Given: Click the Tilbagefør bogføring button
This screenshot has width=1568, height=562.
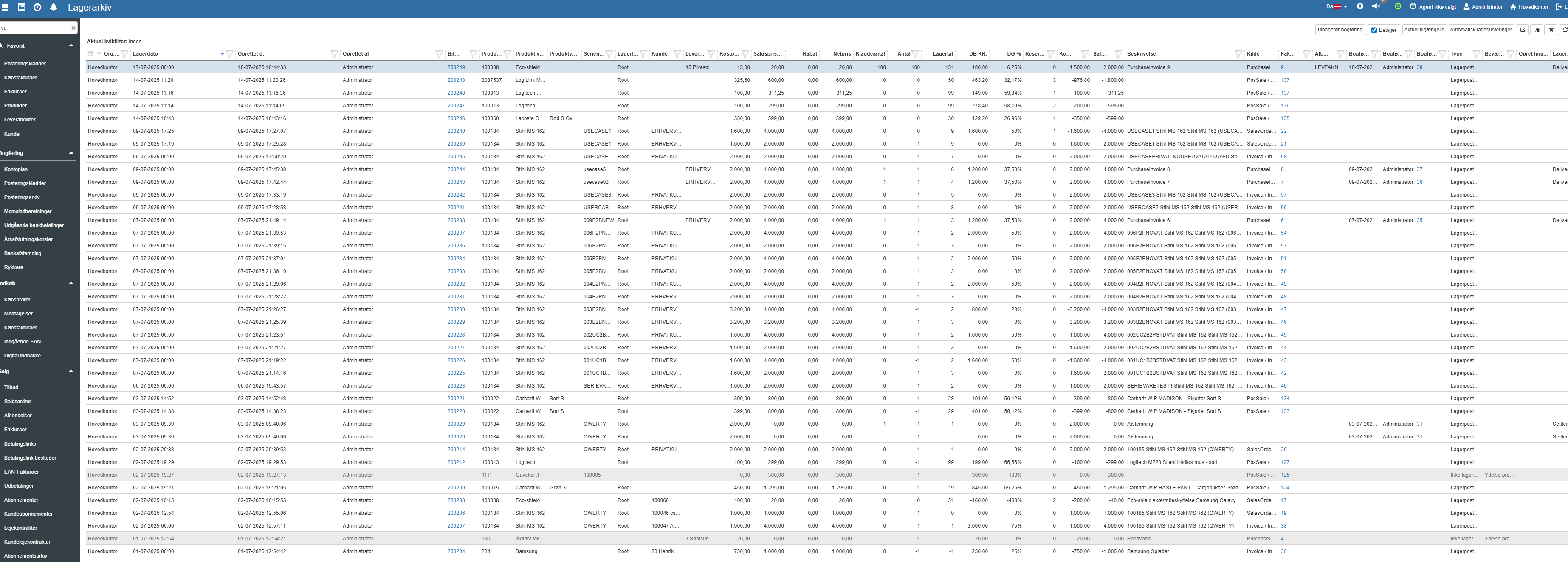Looking at the screenshot, I should tap(1339, 30).
